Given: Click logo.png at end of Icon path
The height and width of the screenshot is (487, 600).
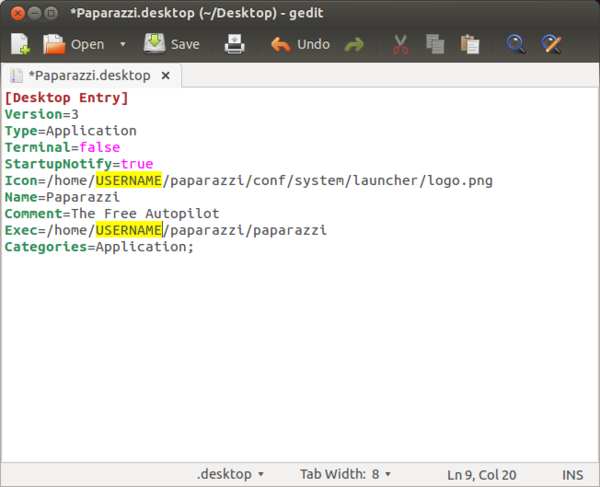Looking at the screenshot, I should pos(460,181).
